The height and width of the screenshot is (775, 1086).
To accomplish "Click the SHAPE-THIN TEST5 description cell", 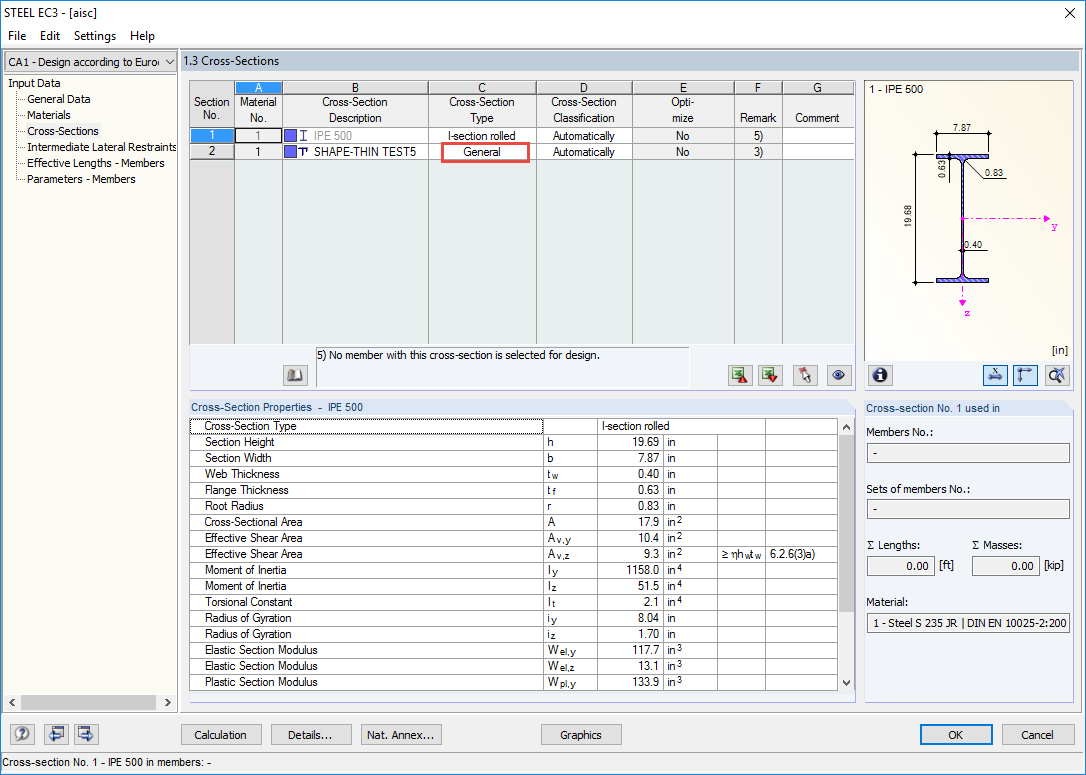I will pyautogui.click(x=355, y=152).
